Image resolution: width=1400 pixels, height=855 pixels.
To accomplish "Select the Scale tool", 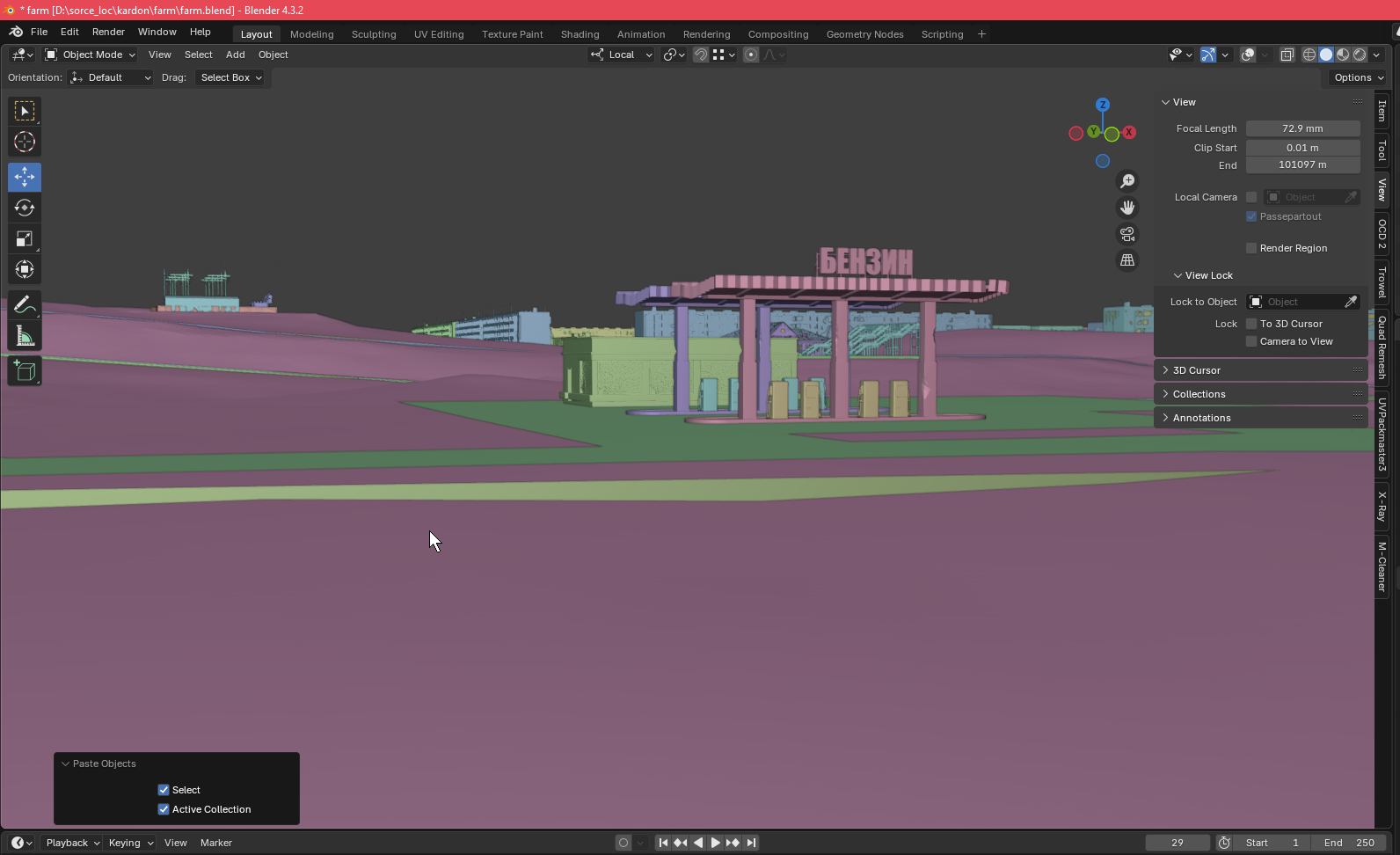I will coord(25,239).
